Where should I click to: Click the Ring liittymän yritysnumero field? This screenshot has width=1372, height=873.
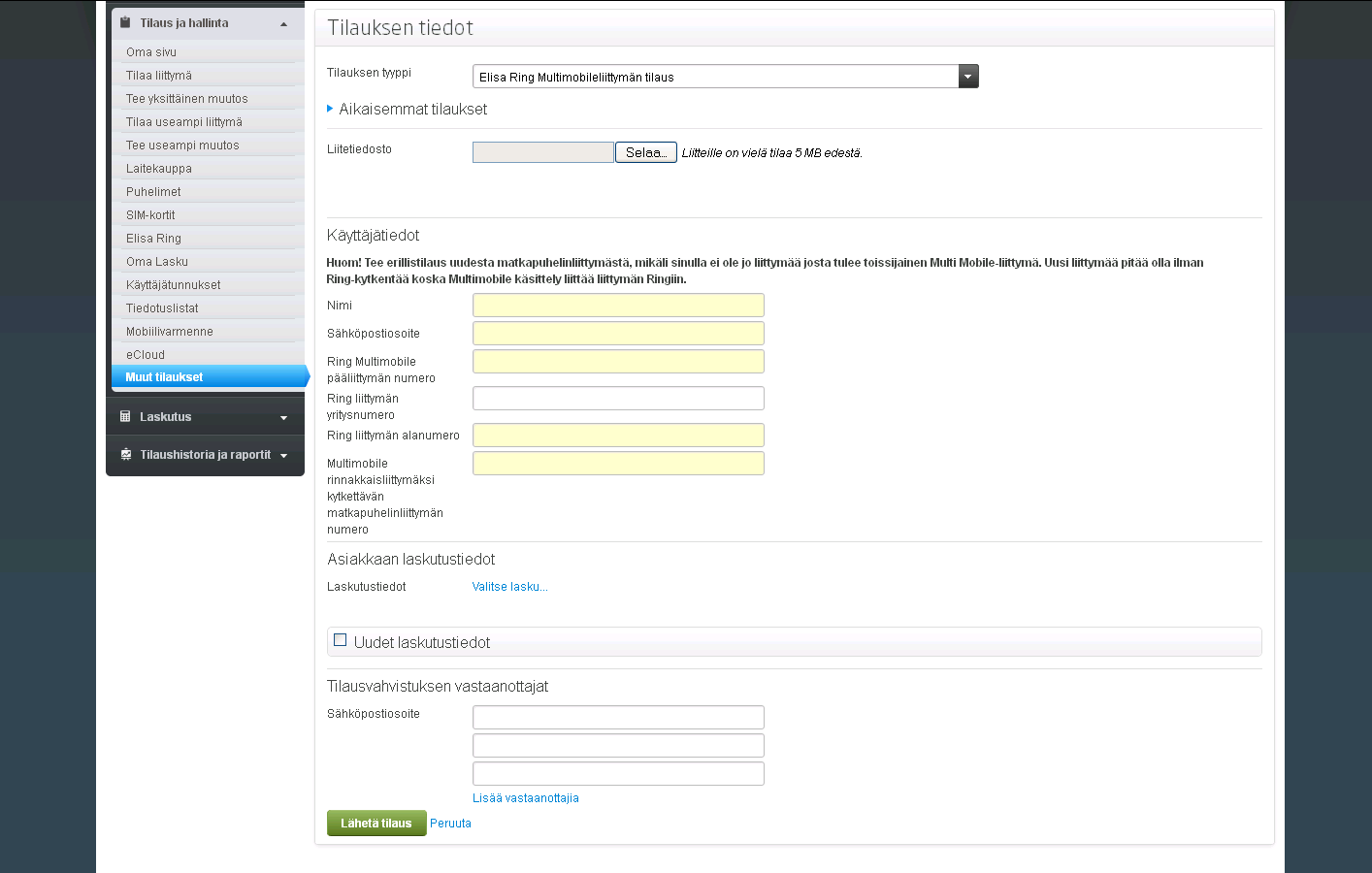coord(618,399)
